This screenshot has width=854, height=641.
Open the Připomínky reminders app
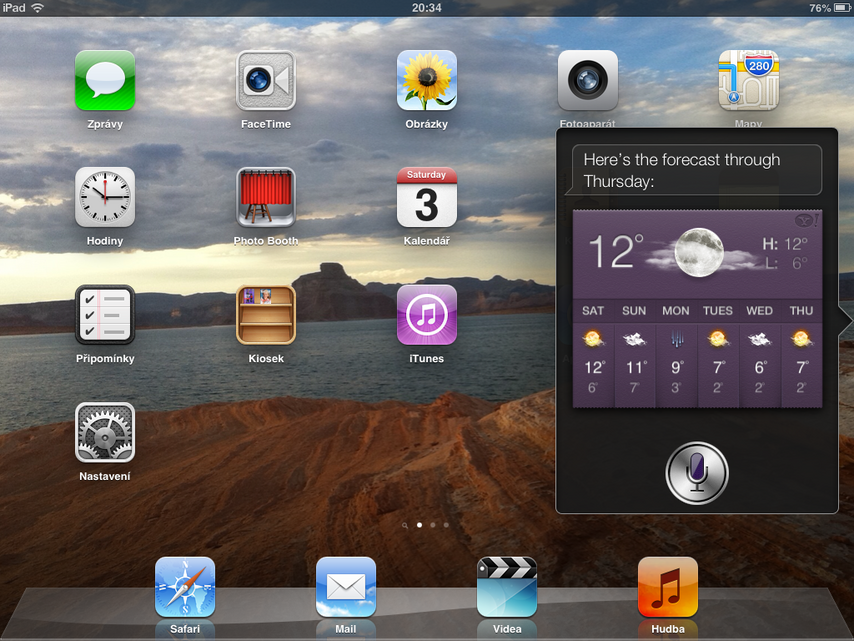(x=105, y=314)
